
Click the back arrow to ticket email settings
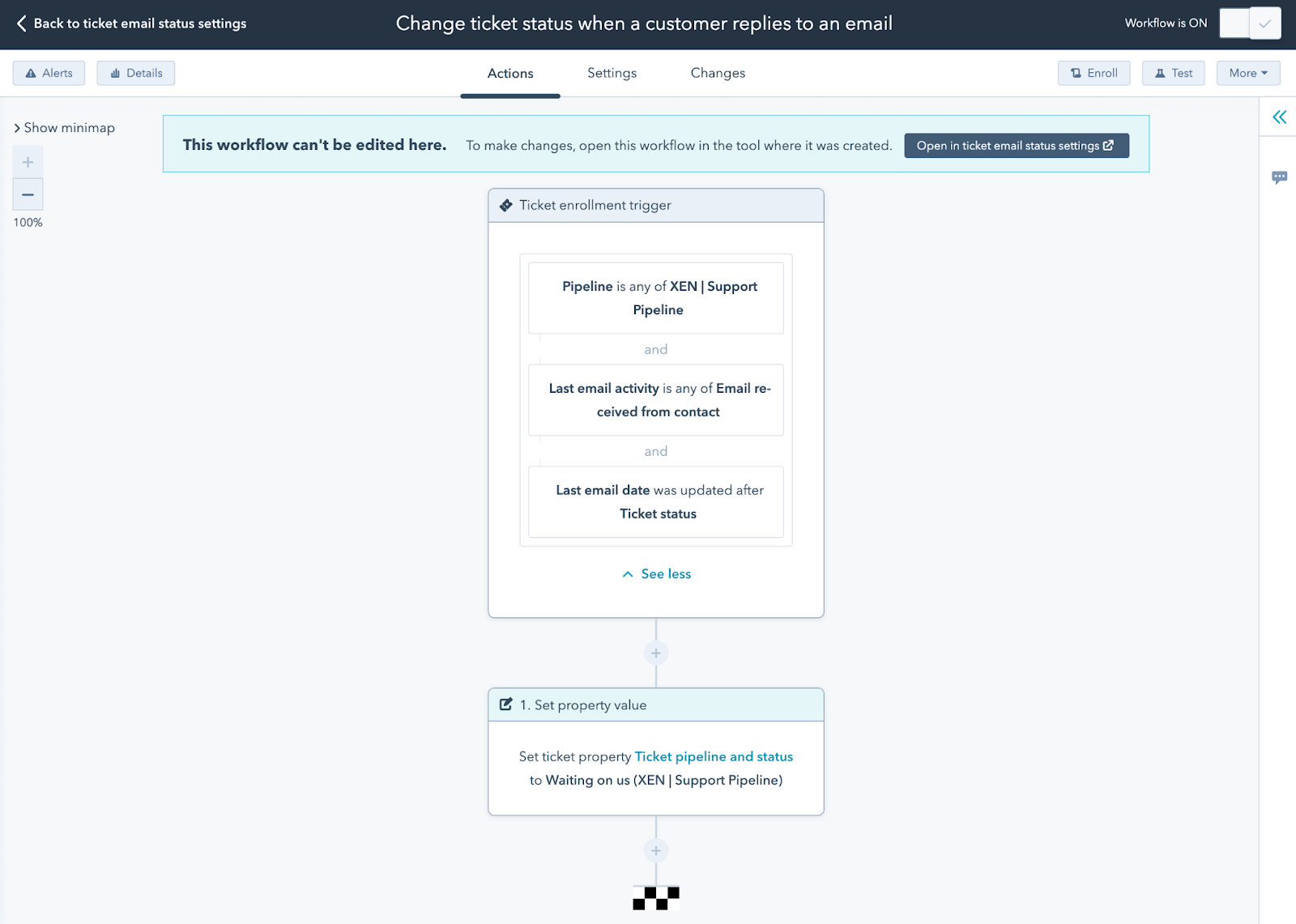pyautogui.click(x=22, y=23)
